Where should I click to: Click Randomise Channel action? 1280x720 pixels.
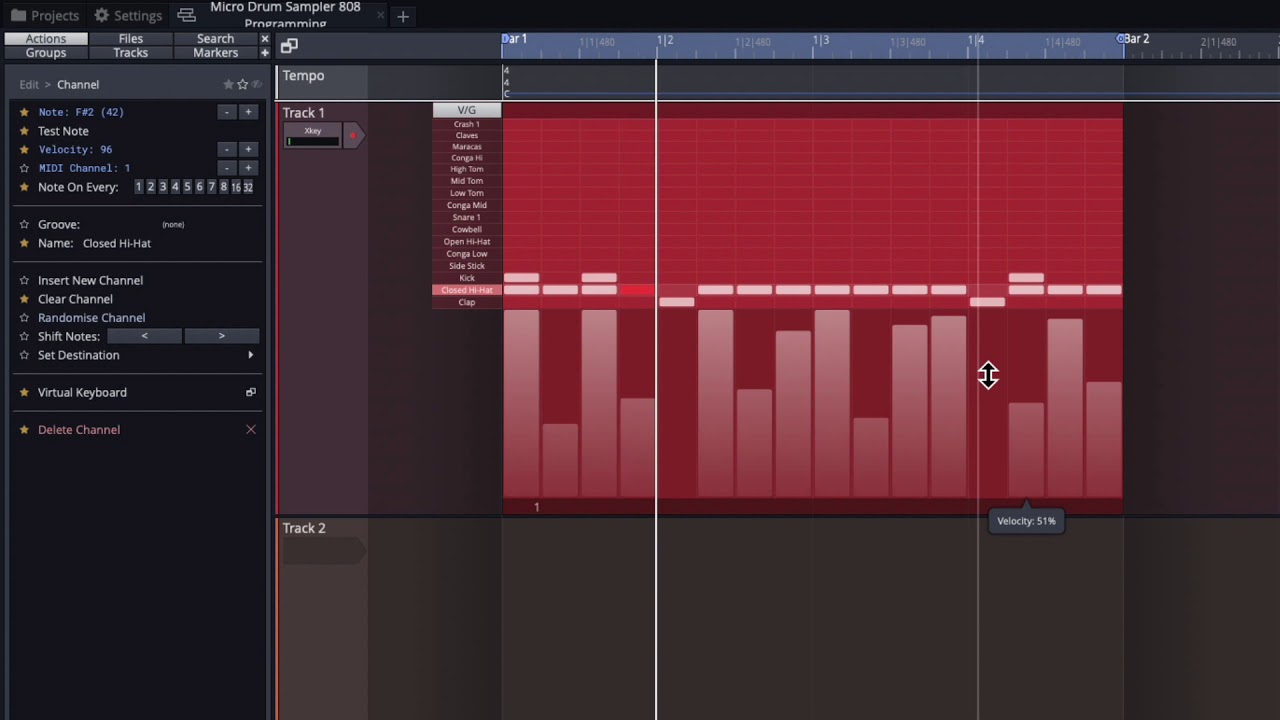(x=91, y=318)
